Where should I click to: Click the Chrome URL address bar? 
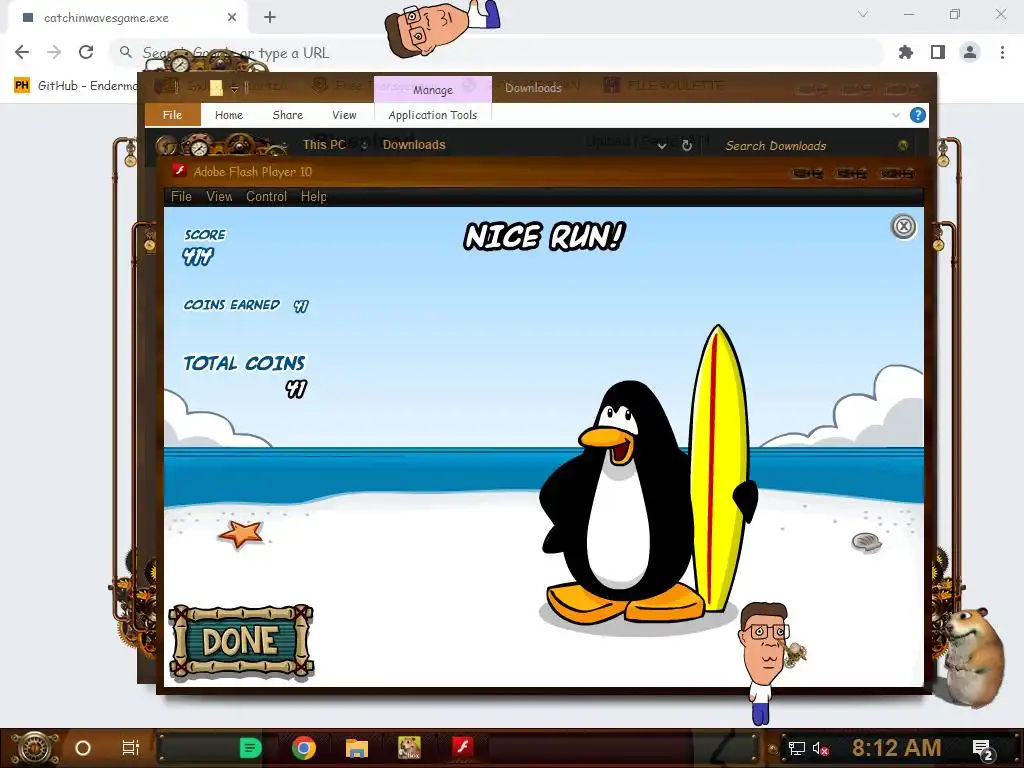pos(496,52)
